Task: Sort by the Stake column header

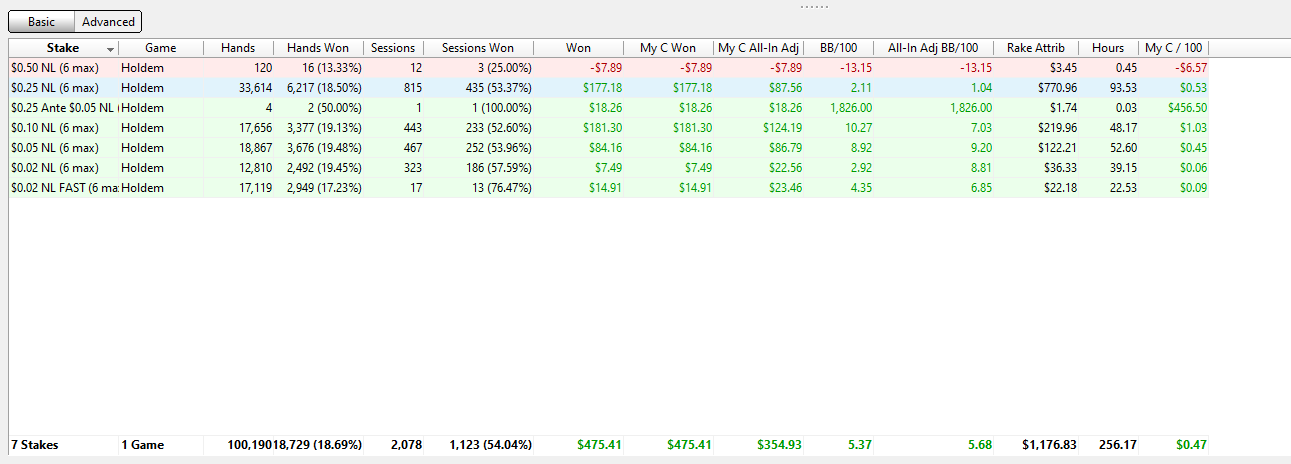Action: pos(63,48)
